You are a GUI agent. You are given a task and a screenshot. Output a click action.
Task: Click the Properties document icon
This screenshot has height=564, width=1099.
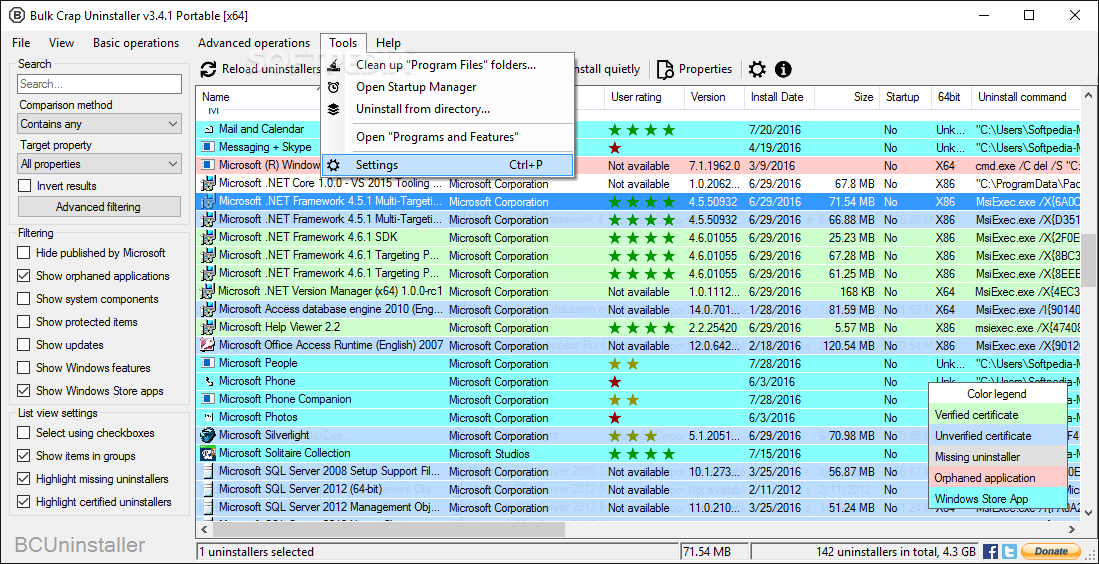pos(666,69)
